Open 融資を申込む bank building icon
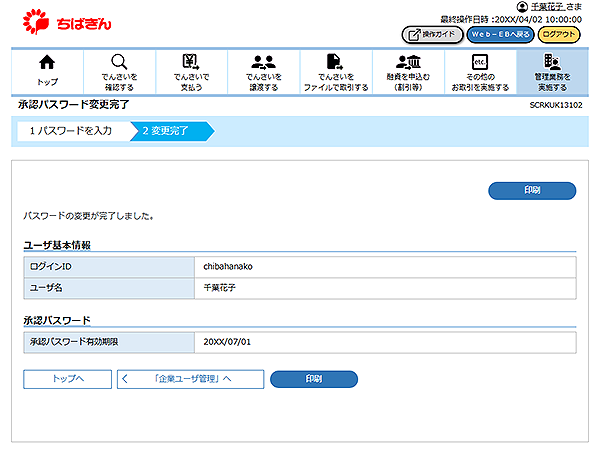The width and height of the screenshot is (600, 454). point(408,62)
